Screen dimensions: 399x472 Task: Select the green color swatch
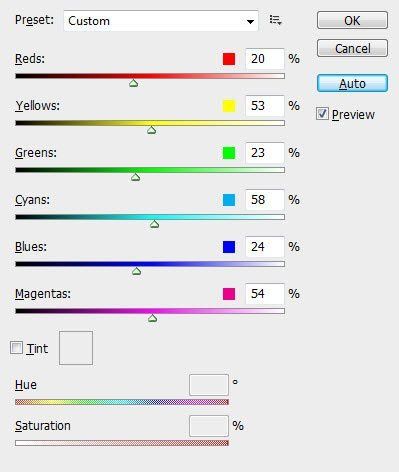[229, 153]
